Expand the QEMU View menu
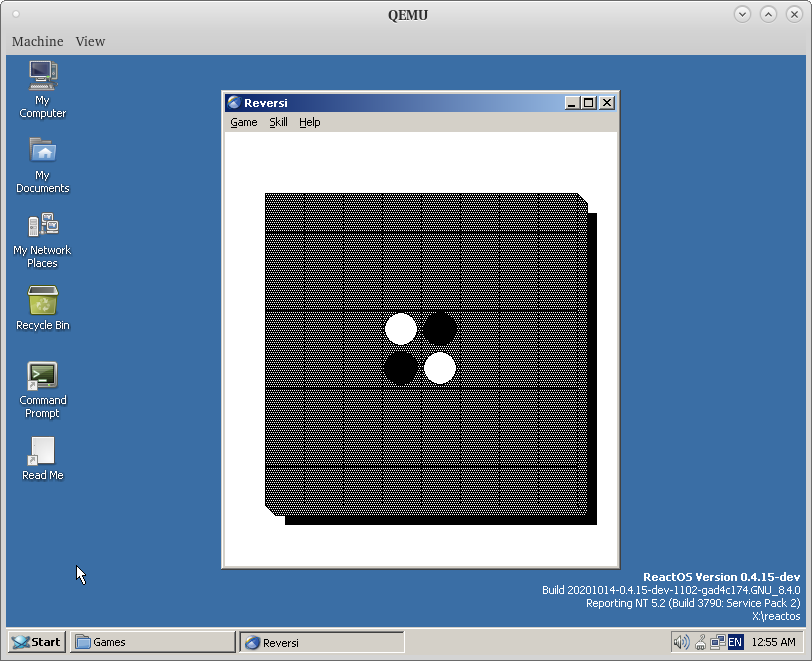This screenshot has width=812, height=661. click(90, 41)
